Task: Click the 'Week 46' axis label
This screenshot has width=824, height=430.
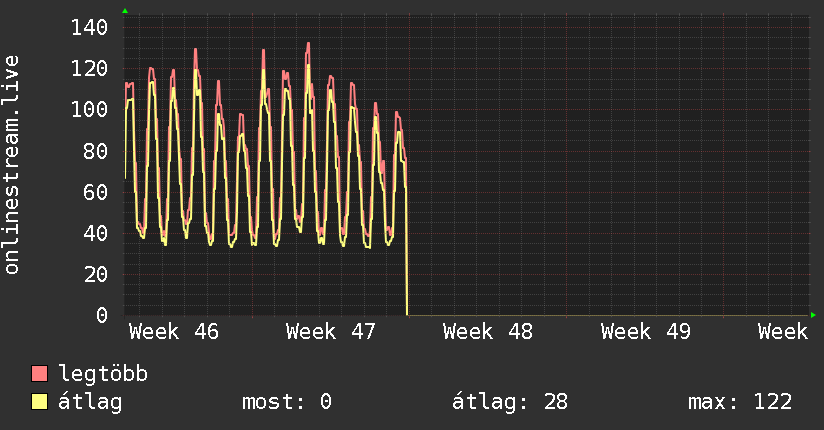Action: click(174, 332)
